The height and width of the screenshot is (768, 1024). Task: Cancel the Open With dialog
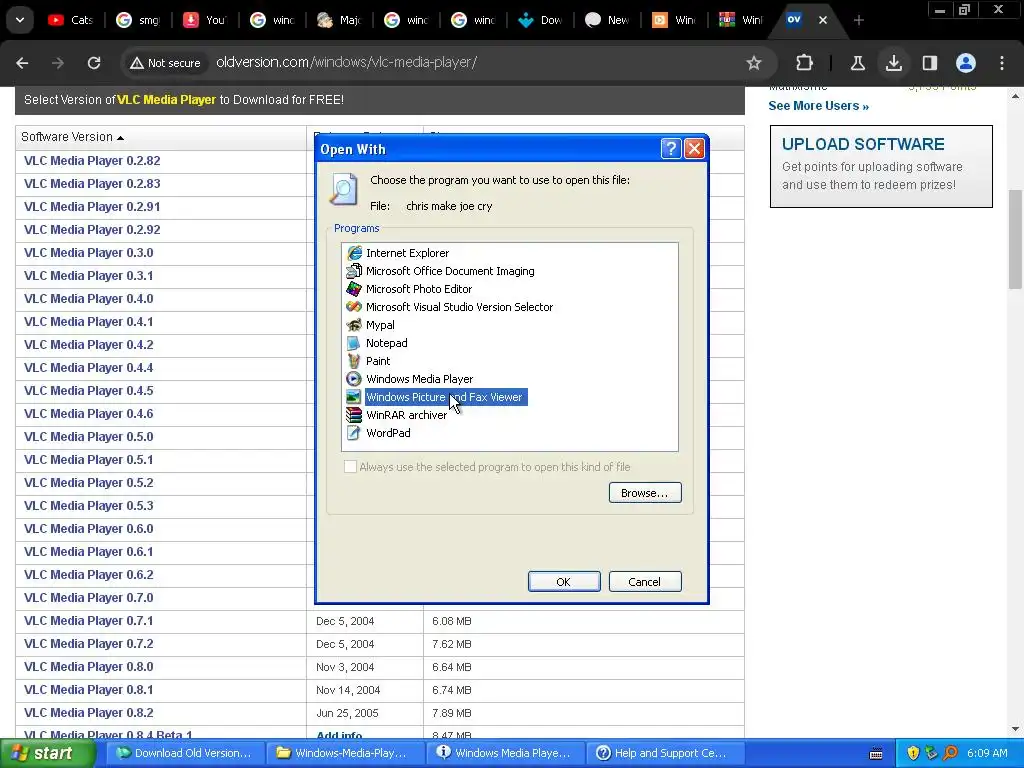pos(645,582)
